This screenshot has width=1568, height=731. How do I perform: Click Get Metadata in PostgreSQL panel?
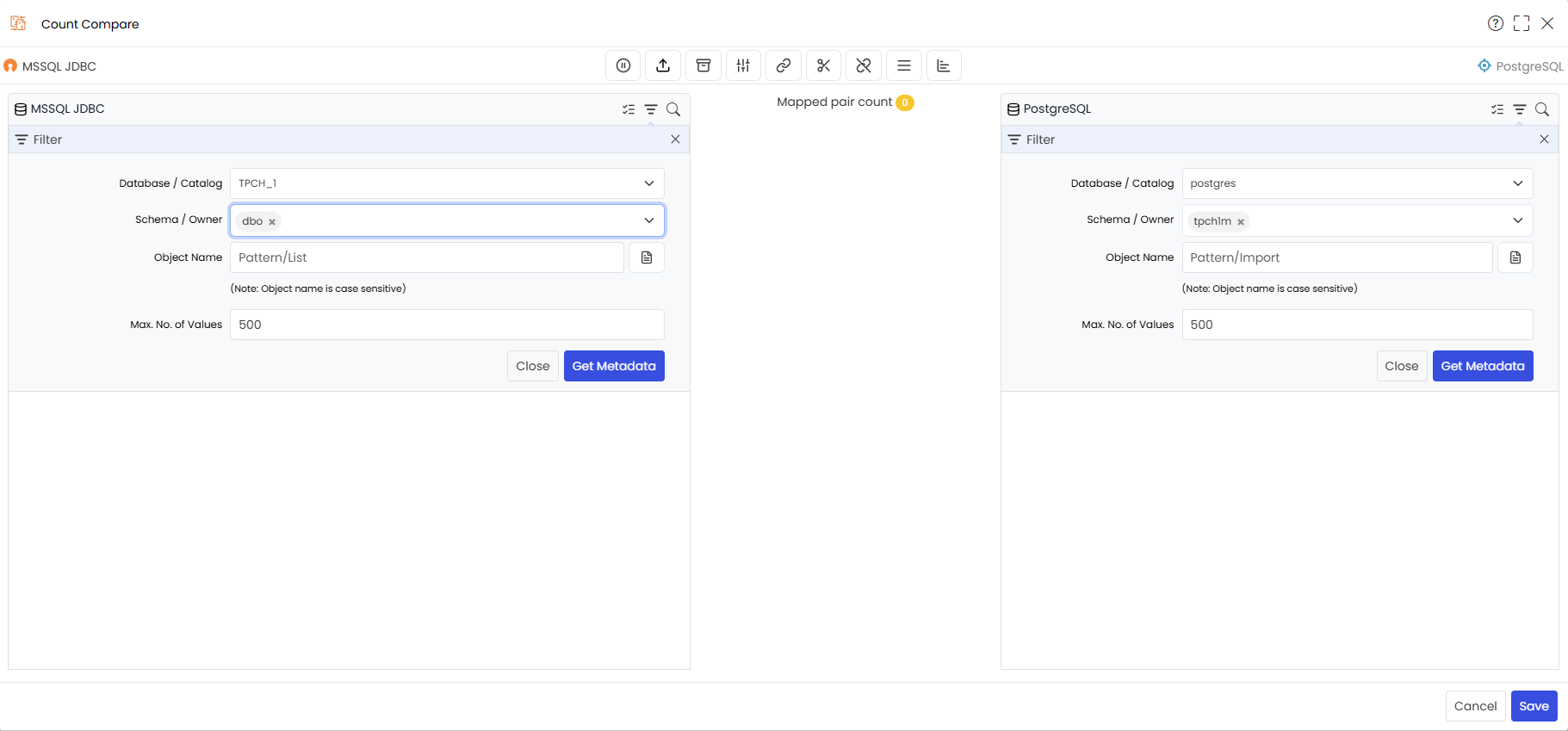[x=1483, y=366]
